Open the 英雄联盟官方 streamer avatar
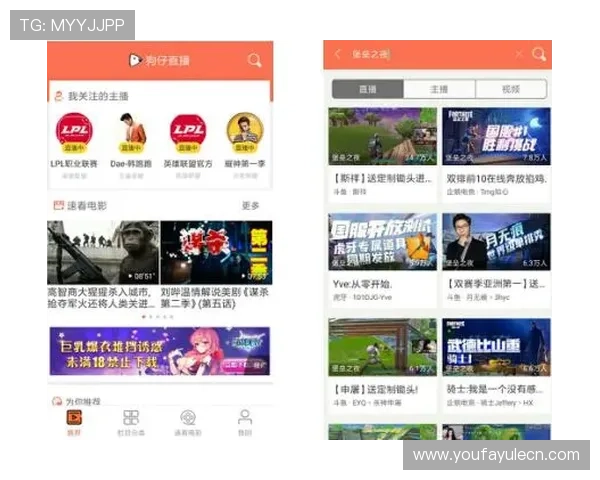This screenshot has width=600, height=480. [x=188, y=131]
